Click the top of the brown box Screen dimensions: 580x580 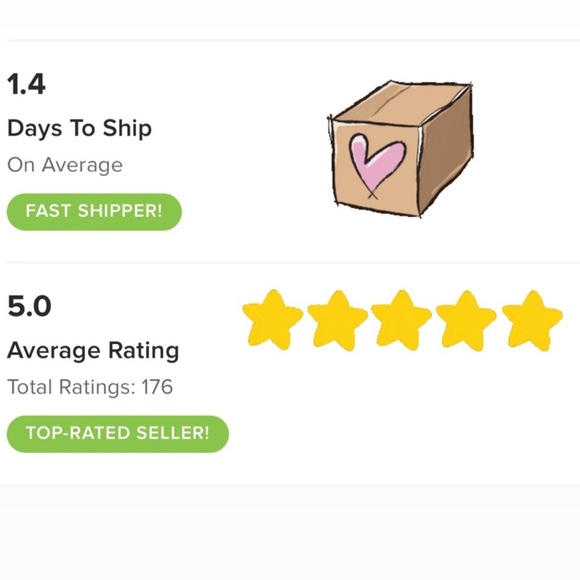(401, 102)
